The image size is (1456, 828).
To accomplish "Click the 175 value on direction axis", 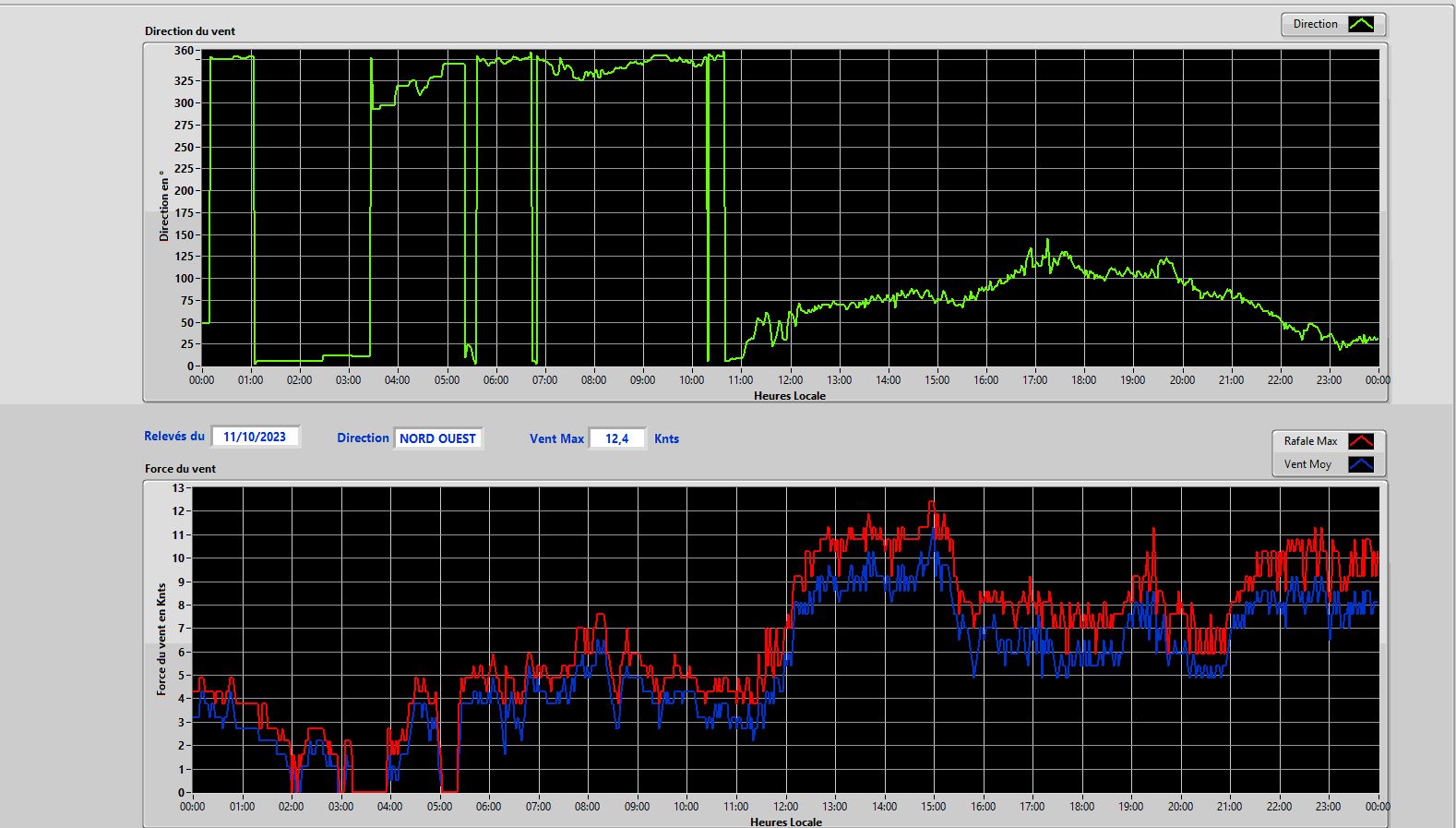I will point(184,212).
